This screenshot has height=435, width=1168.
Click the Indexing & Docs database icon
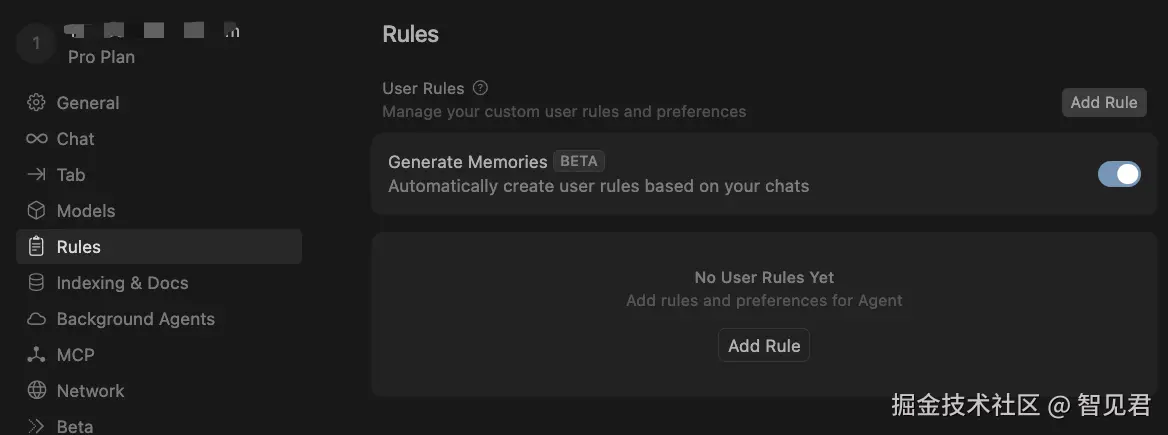tap(36, 283)
